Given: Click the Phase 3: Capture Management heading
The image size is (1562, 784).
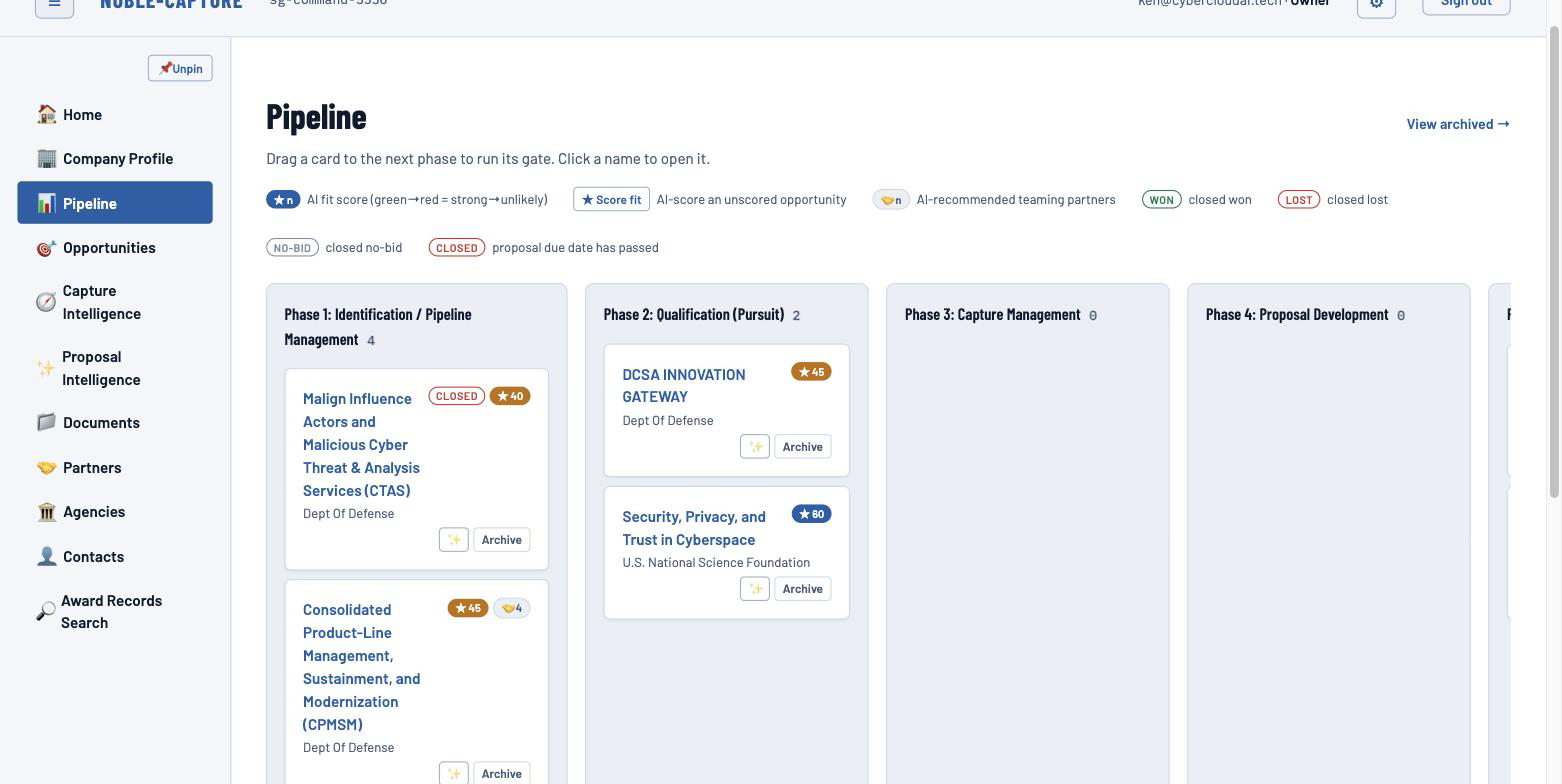Looking at the screenshot, I should pyautogui.click(x=992, y=314).
